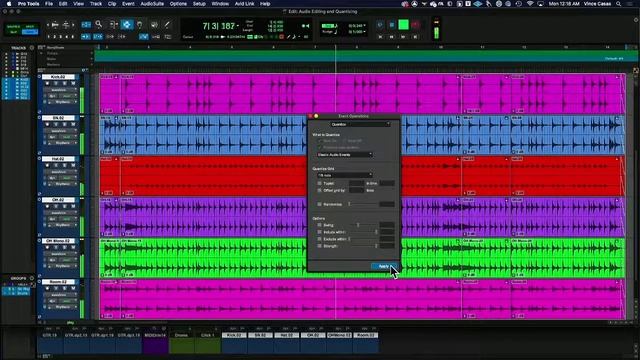Open macOS Spotlight search icon
640x360 pixels.
(x=619, y=4)
